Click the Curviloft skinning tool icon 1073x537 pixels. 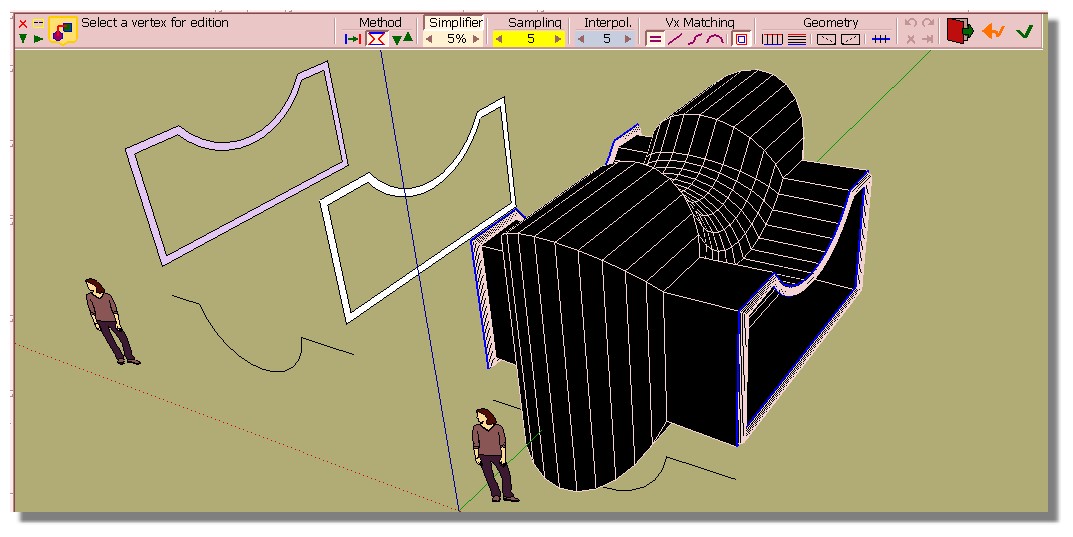point(63,31)
